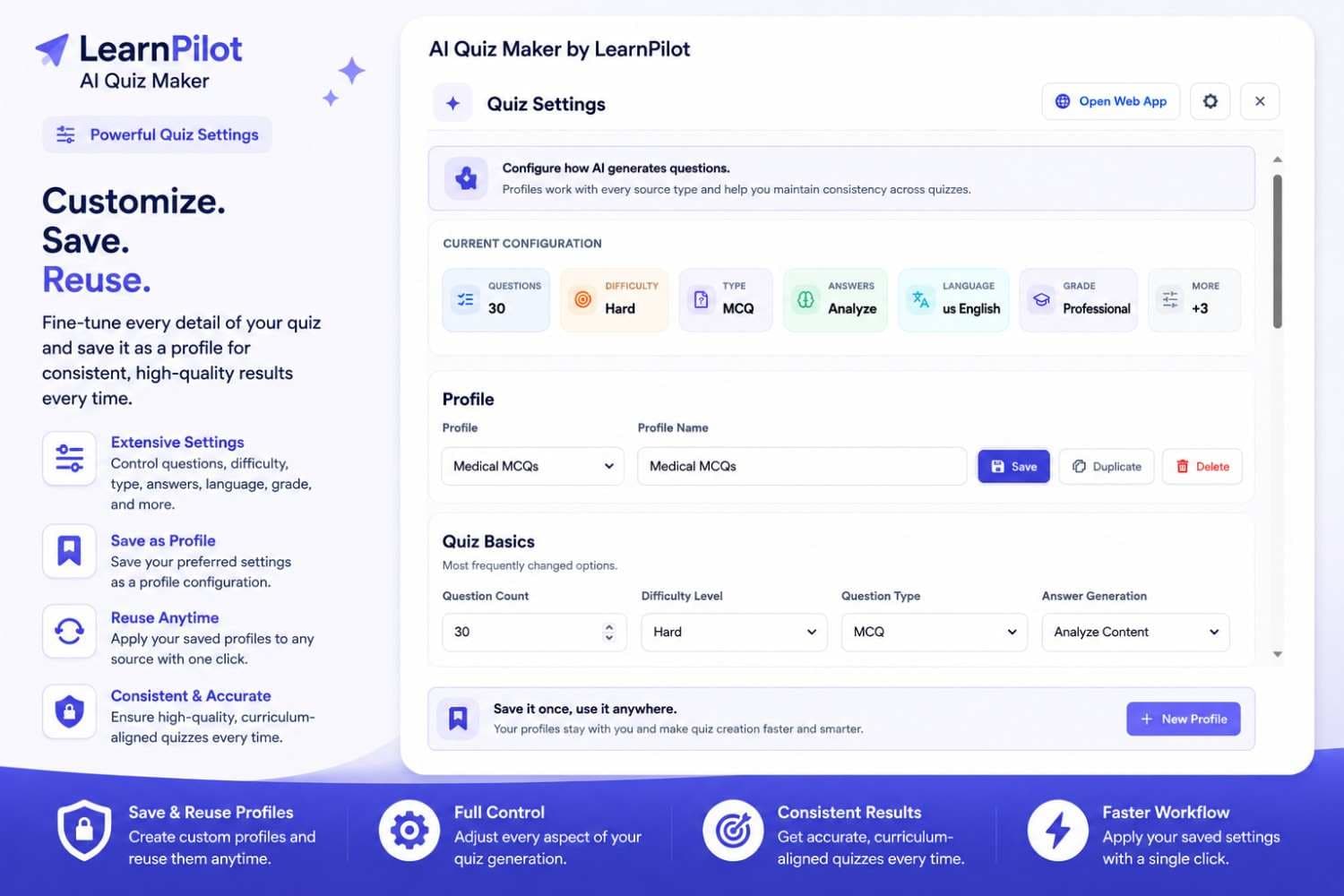1344x896 pixels.
Task: Click the scrollbar down arrow
Action: point(1277,654)
